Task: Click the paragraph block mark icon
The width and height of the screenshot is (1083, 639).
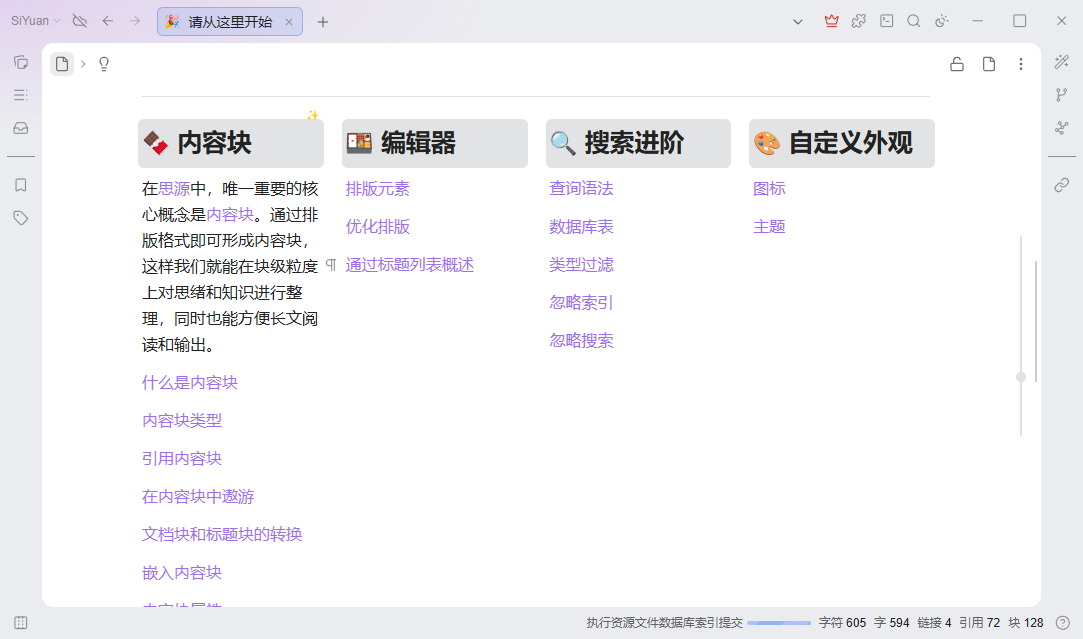Action: point(331,265)
